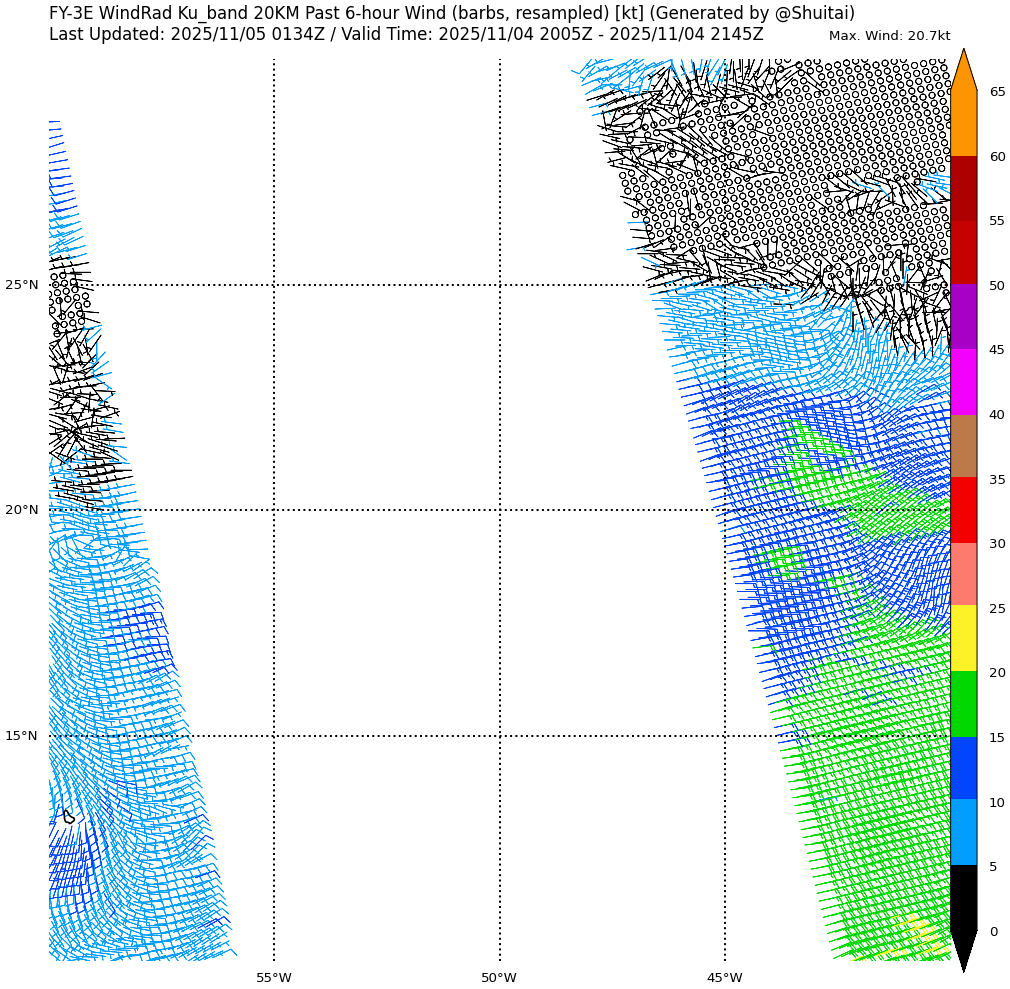Viewport: 1010px width, 989px height.
Task: Click the magenta 40–45 kt colorbar segment
Action: 963,382
